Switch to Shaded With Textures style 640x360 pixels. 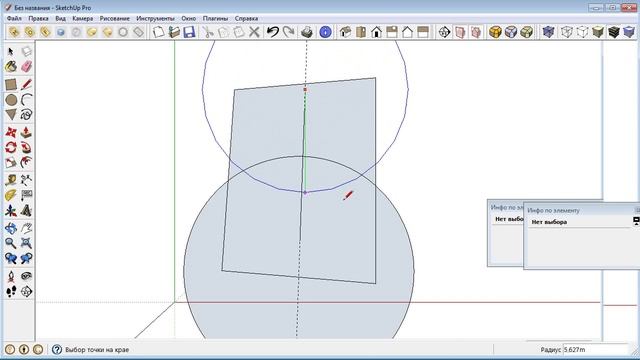(613, 32)
